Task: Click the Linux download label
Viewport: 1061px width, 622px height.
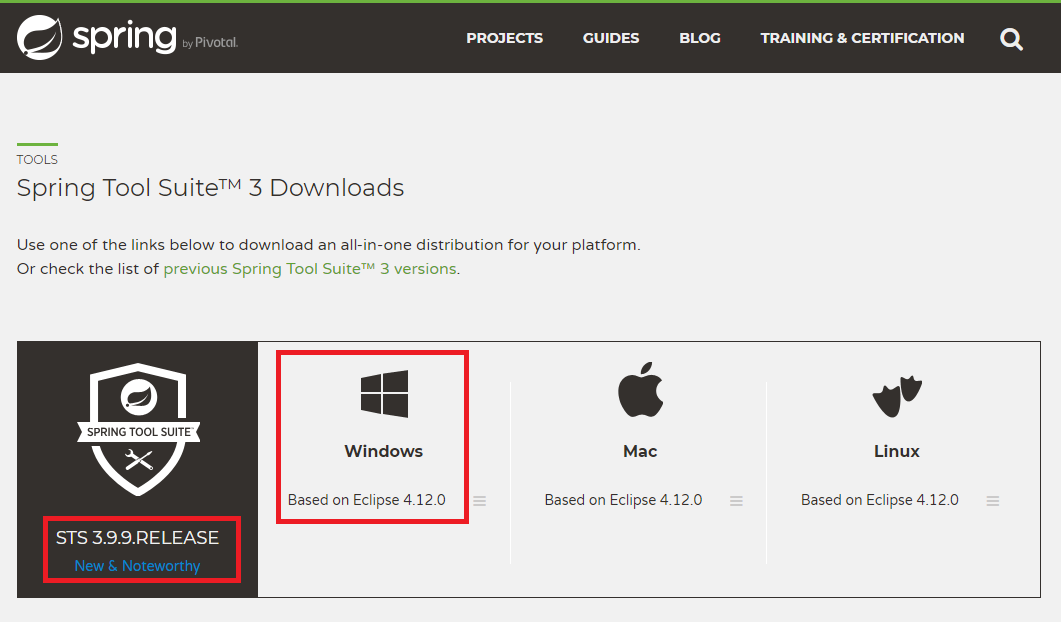Action: tap(897, 451)
